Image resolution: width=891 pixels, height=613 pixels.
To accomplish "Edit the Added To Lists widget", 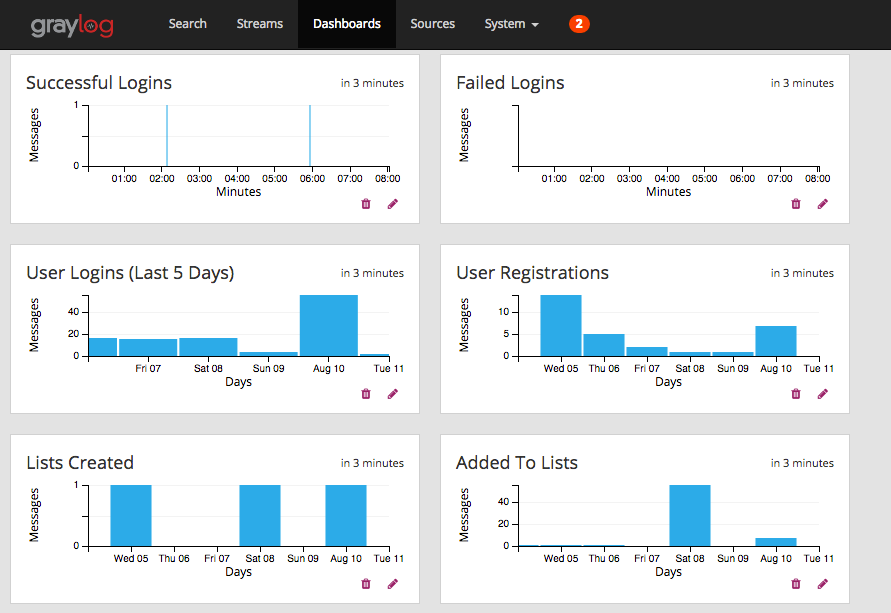I will tap(823, 583).
